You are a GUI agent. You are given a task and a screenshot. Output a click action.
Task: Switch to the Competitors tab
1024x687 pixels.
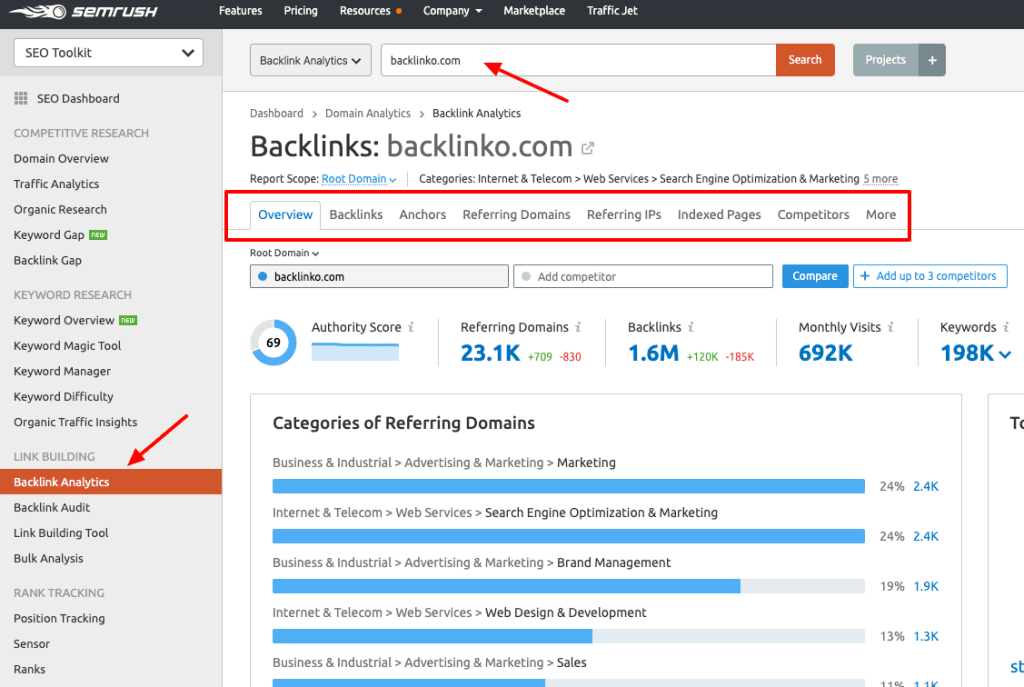813,215
